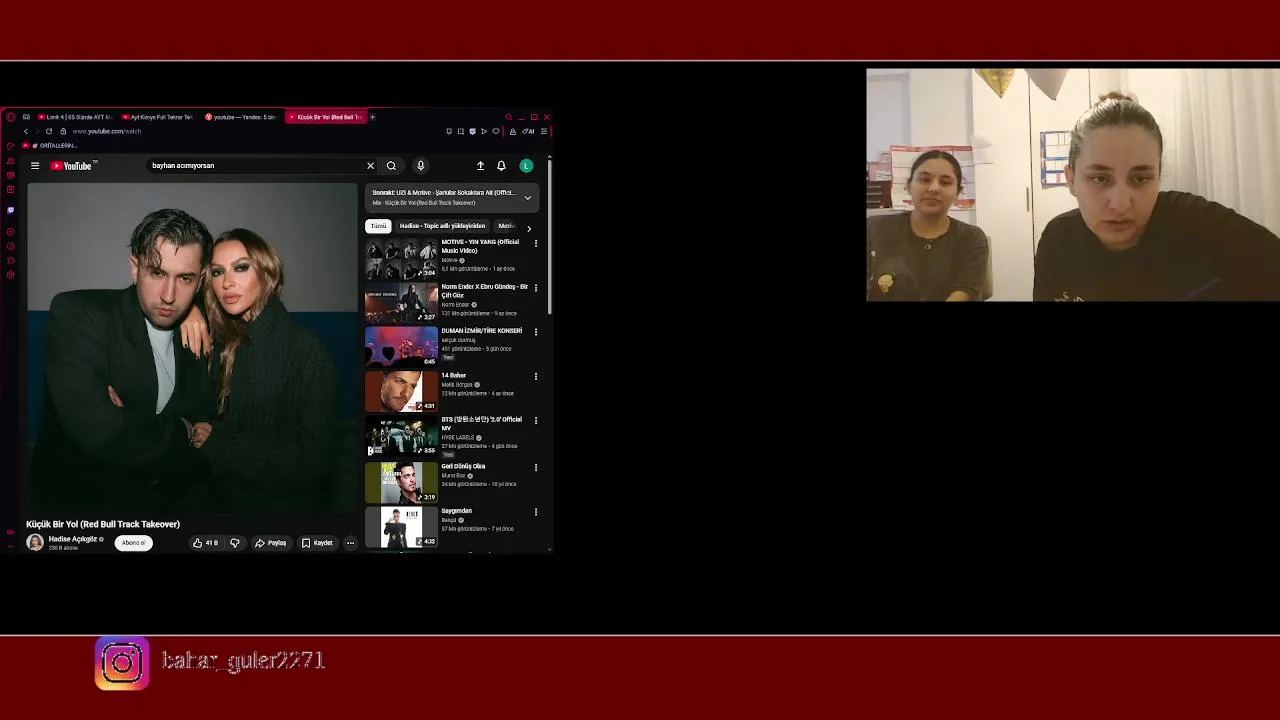The width and height of the screenshot is (1280, 720).
Task: Switch to the 'Ayt Kimya Full Tekrar' tab
Action: [159, 117]
